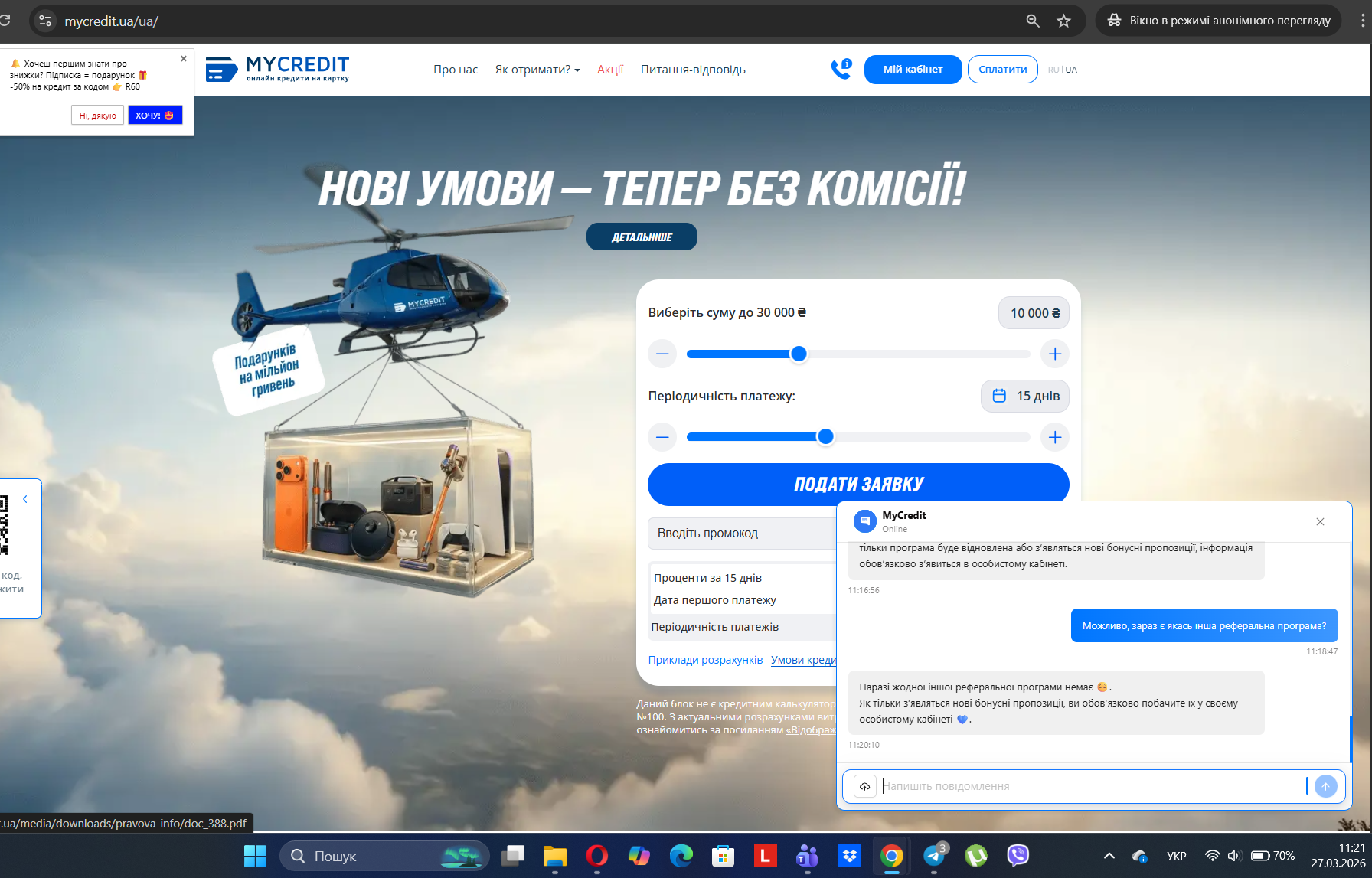Click the battery 70% tray indicator

click(1272, 856)
